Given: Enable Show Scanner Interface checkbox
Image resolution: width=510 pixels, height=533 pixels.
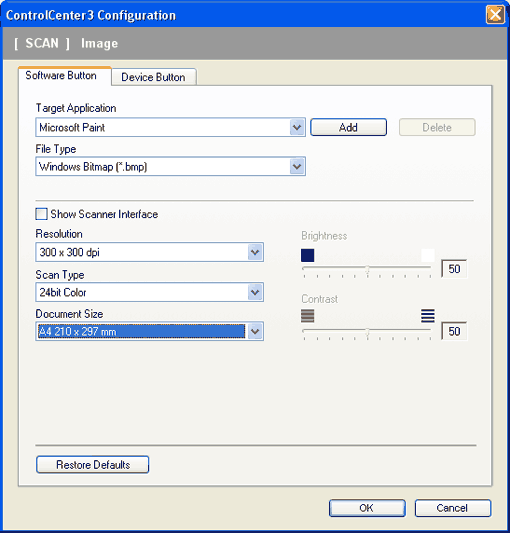Looking at the screenshot, I should pos(41,214).
